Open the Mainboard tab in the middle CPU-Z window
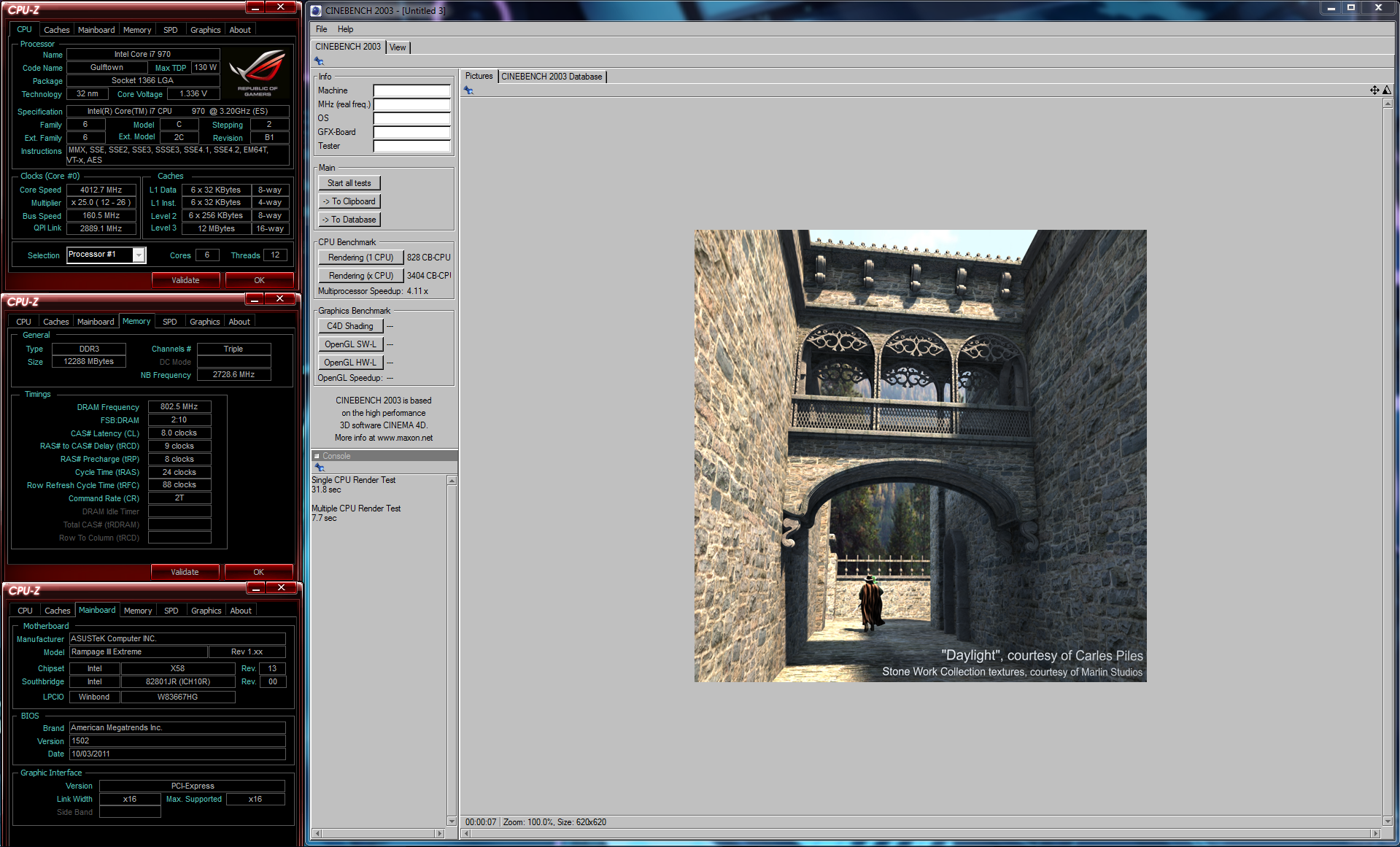 (96, 322)
